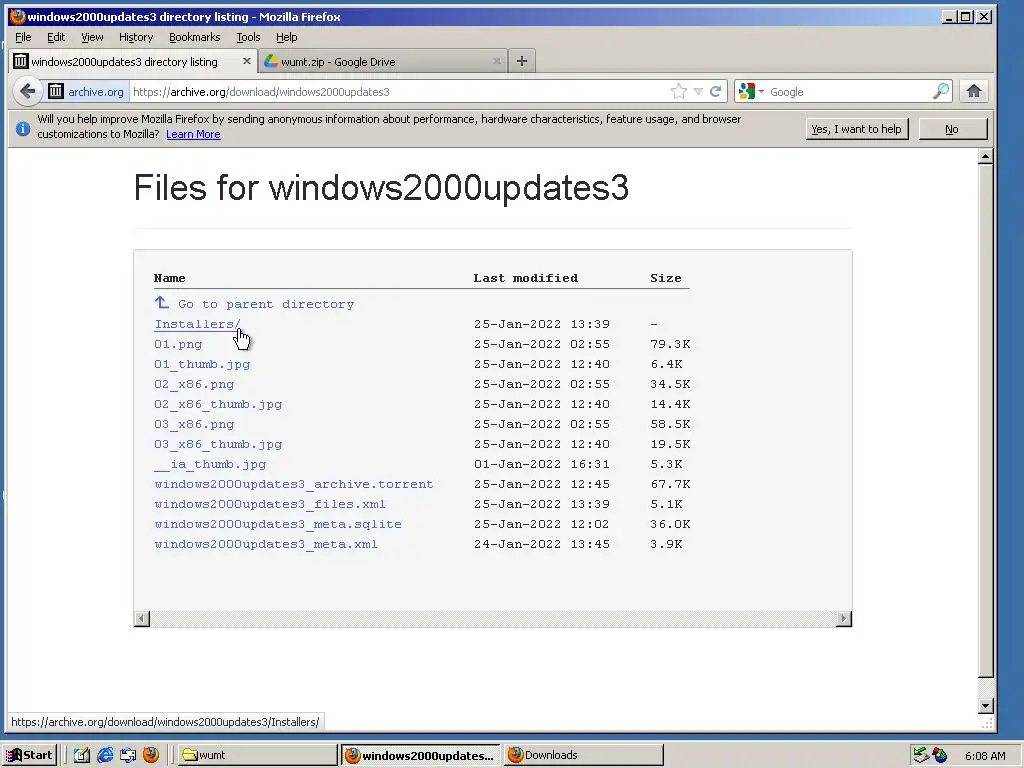Open the Installers/ folder link
This screenshot has width=1024, height=768.
click(197, 324)
